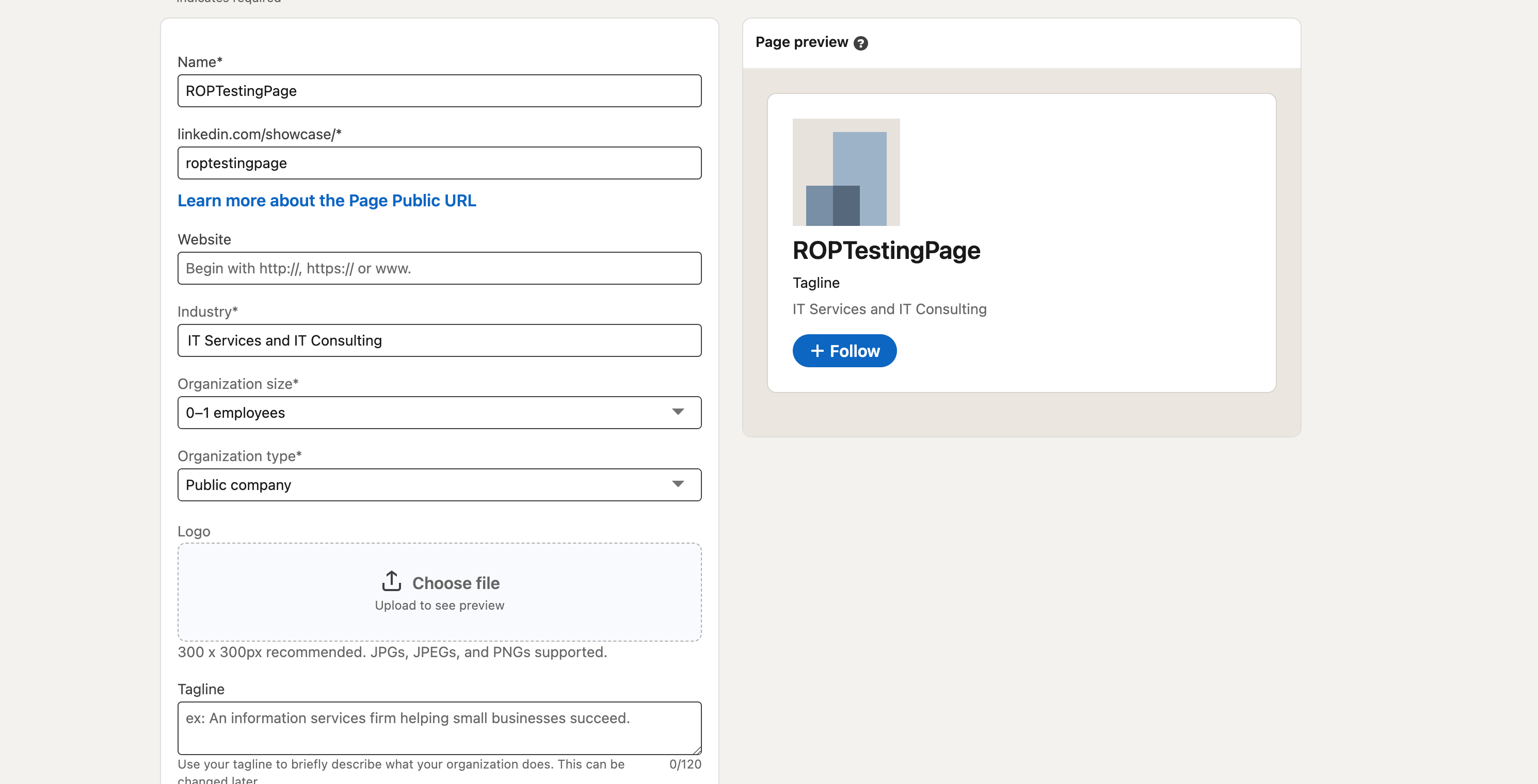
Task: Click the Tagline text area resize handle
Action: pos(697,750)
